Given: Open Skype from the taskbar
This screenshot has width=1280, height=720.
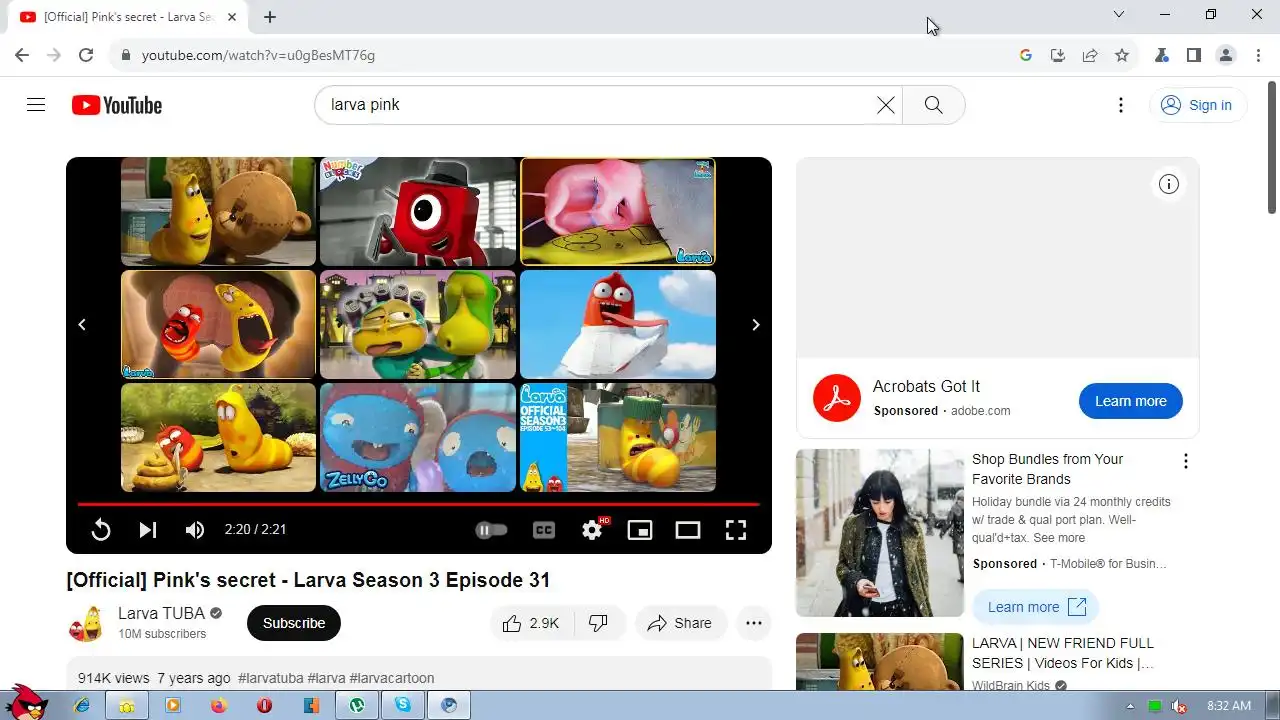Looking at the screenshot, I should [x=403, y=705].
